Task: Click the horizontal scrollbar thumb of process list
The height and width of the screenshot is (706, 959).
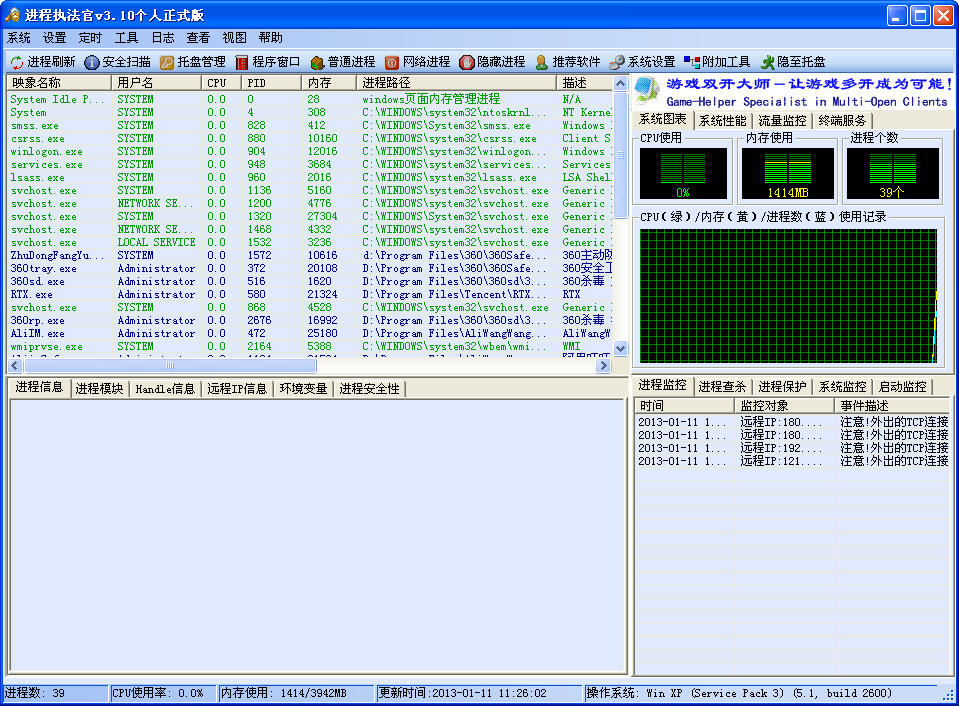Action: [x=170, y=366]
